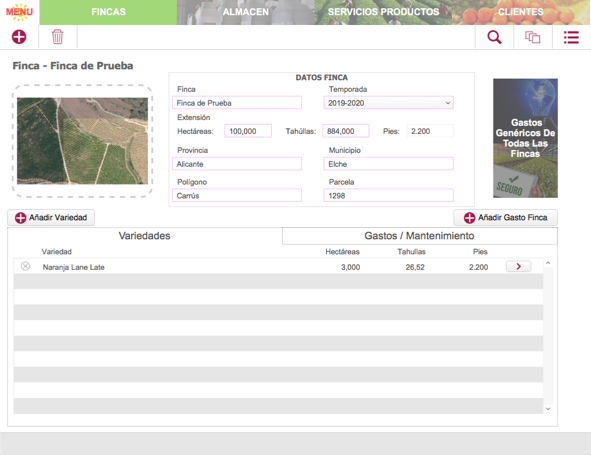
Task: Click the Añadir Gasto Finca button
Action: (505, 218)
